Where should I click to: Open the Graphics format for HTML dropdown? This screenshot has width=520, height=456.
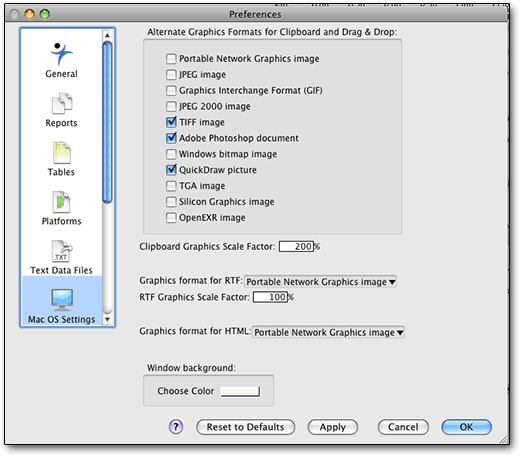(328, 332)
